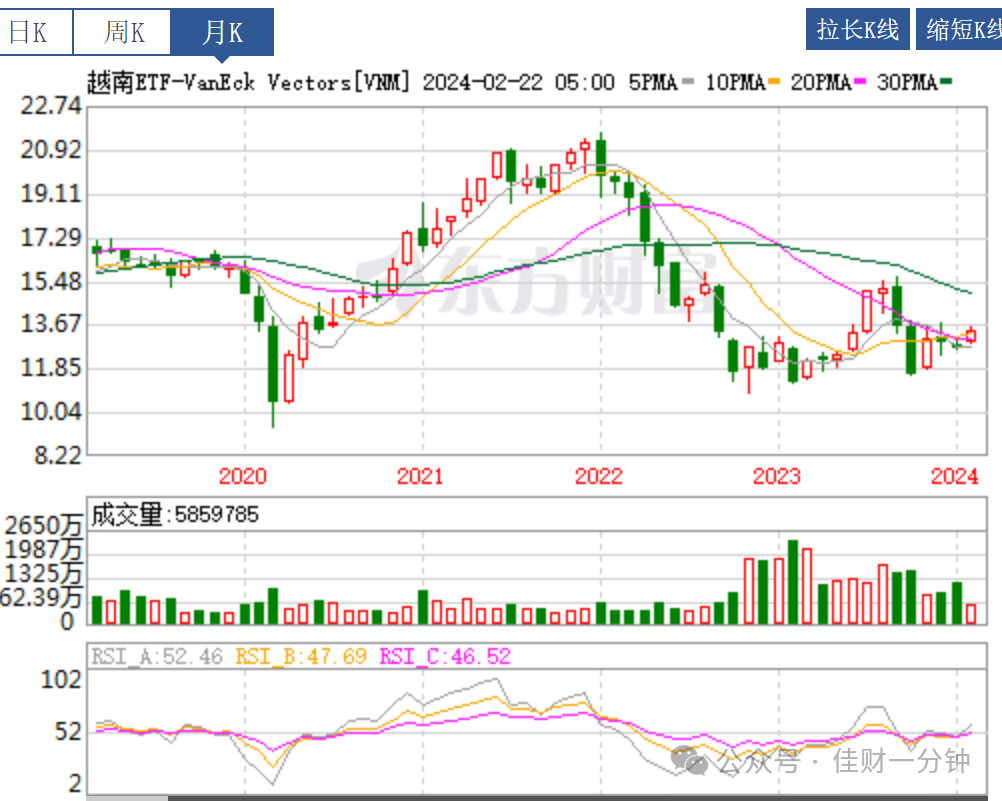Click the last red volume bar in 2024
Viewport: 1002px width, 801px height.
pyautogui.click(x=971, y=614)
